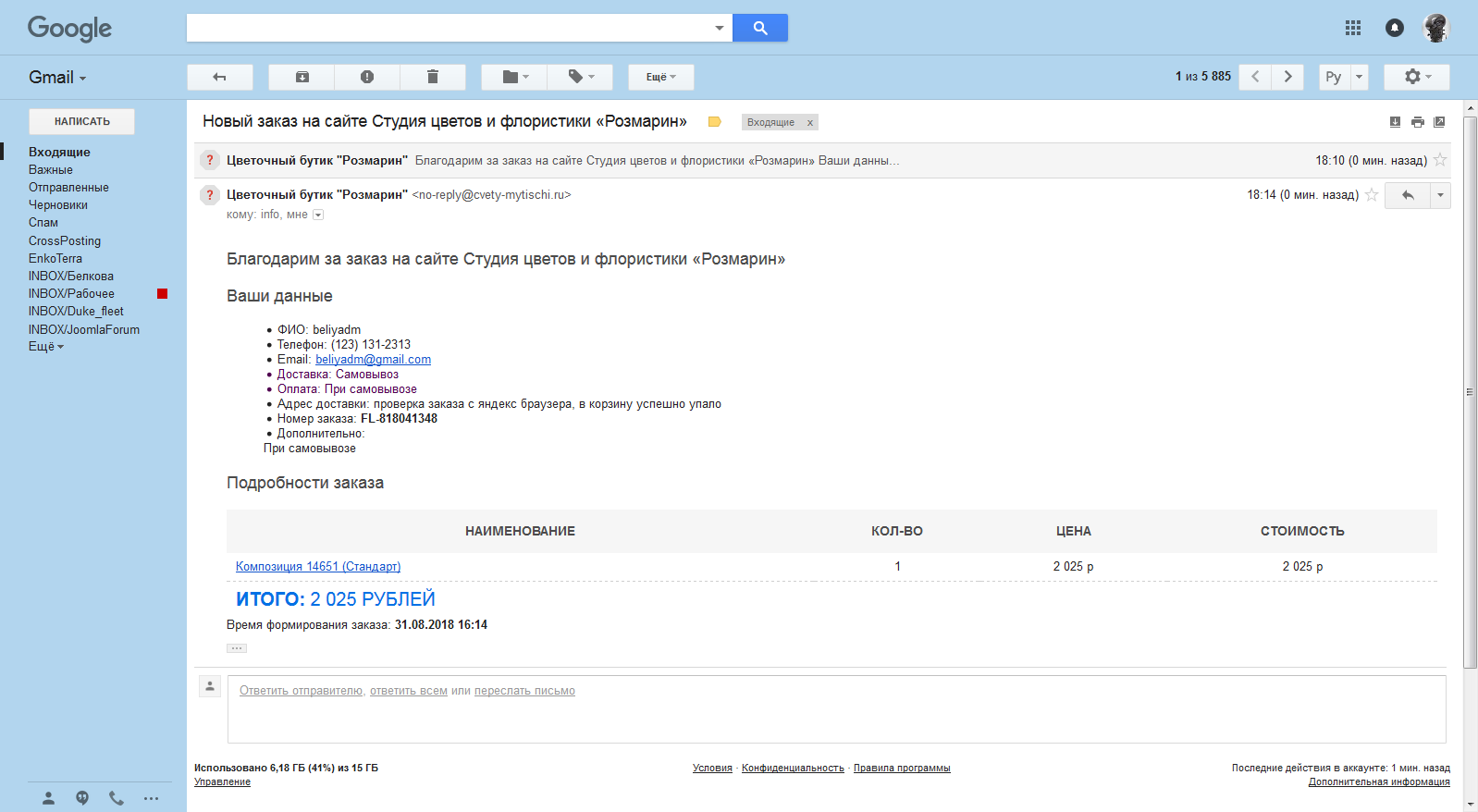Open the Отправленные folder
The height and width of the screenshot is (812, 1478).
(68, 187)
